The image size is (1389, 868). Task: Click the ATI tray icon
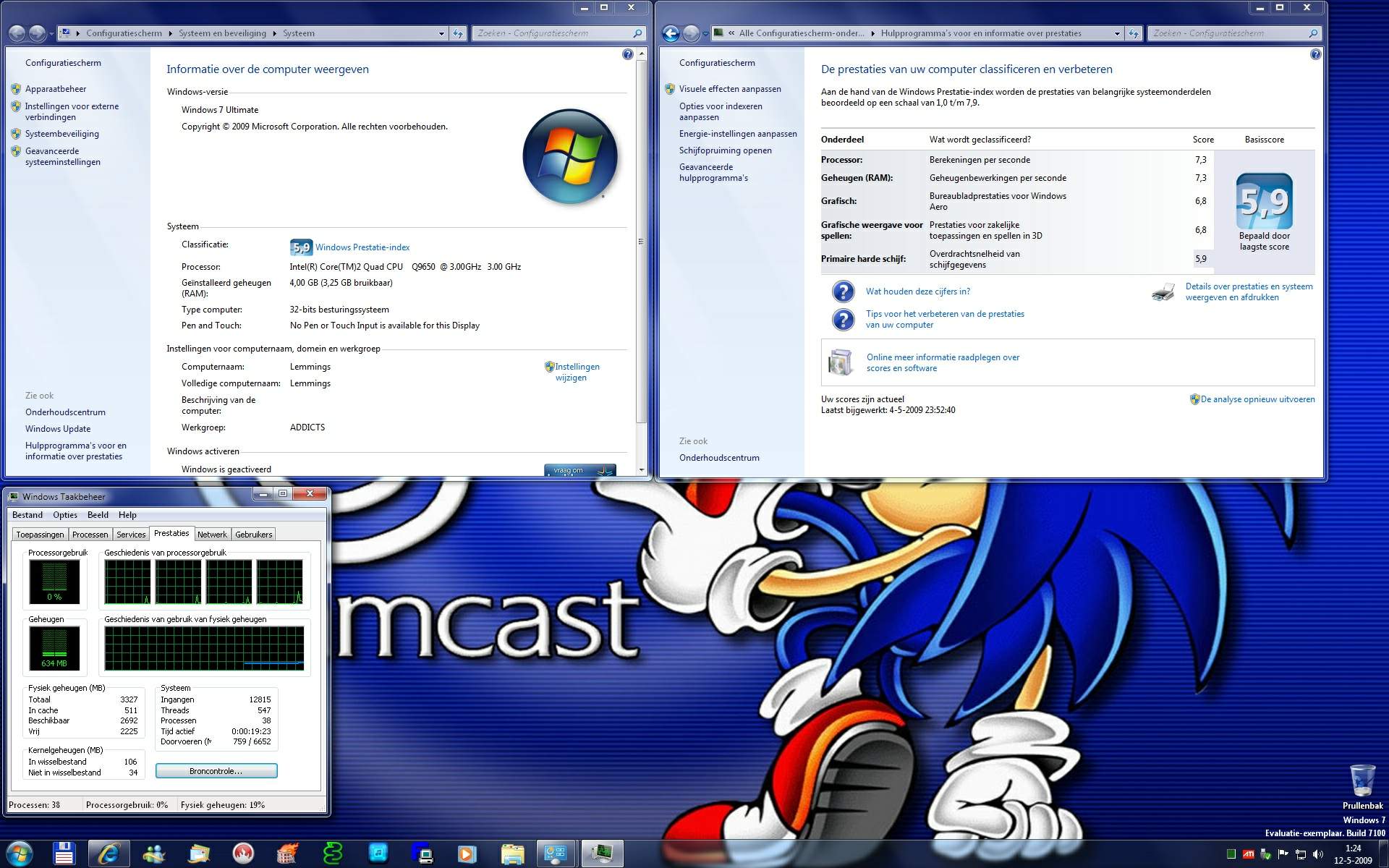point(1249,854)
